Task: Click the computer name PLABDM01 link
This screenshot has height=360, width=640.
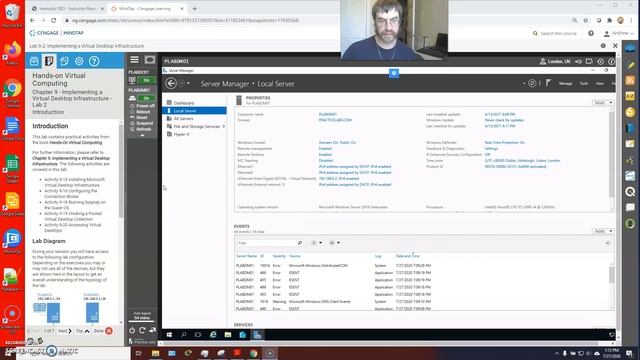Action: click(x=327, y=114)
